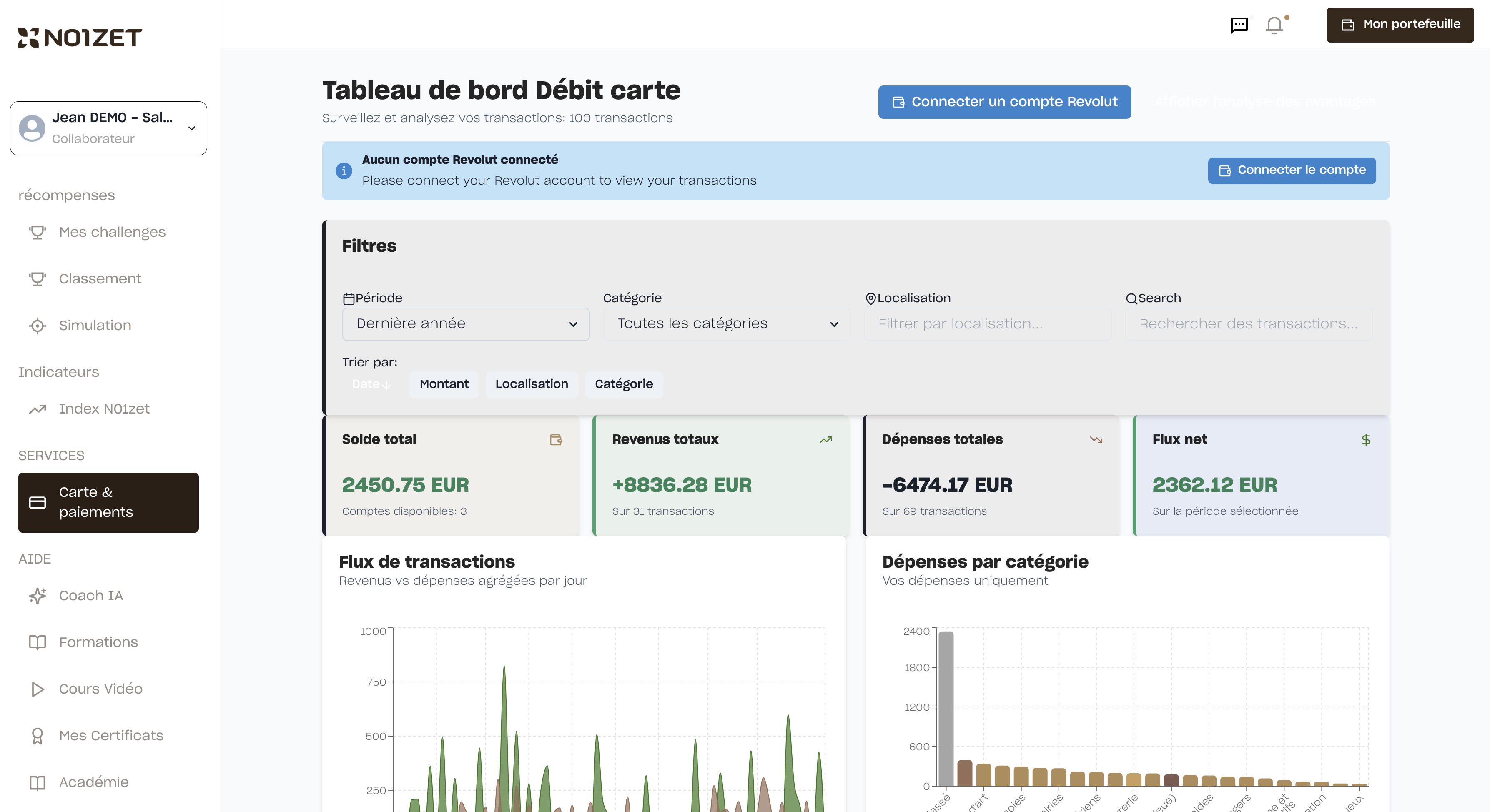The image size is (1490, 812).
Task: Click the Dépenses totales amount -6474.17 EUR
Action: pyautogui.click(x=948, y=485)
